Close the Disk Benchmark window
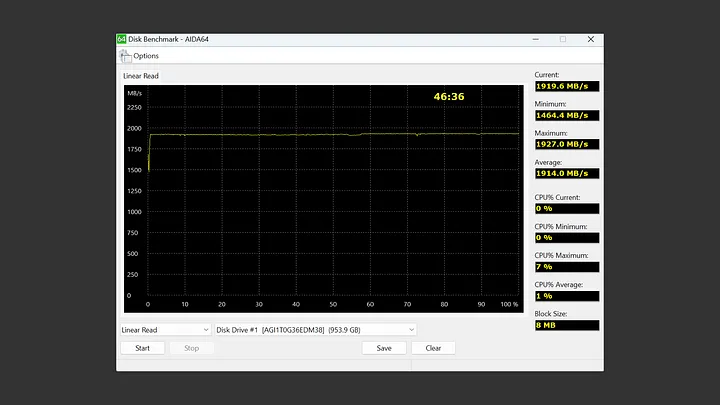 [590, 39]
